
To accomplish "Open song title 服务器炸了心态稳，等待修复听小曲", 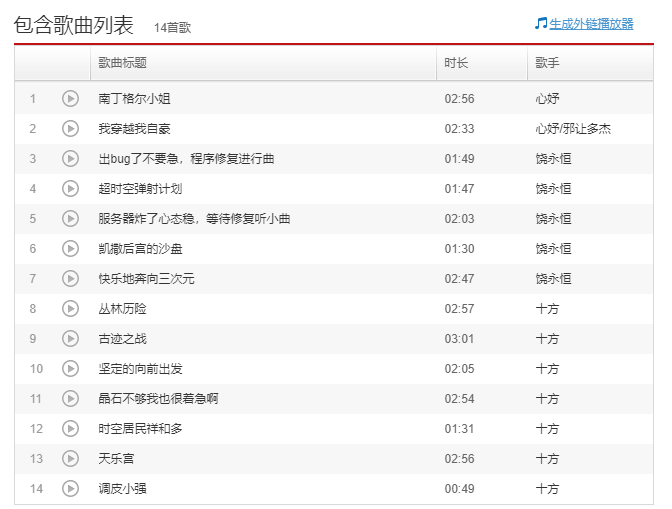I will tap(194, 218).
